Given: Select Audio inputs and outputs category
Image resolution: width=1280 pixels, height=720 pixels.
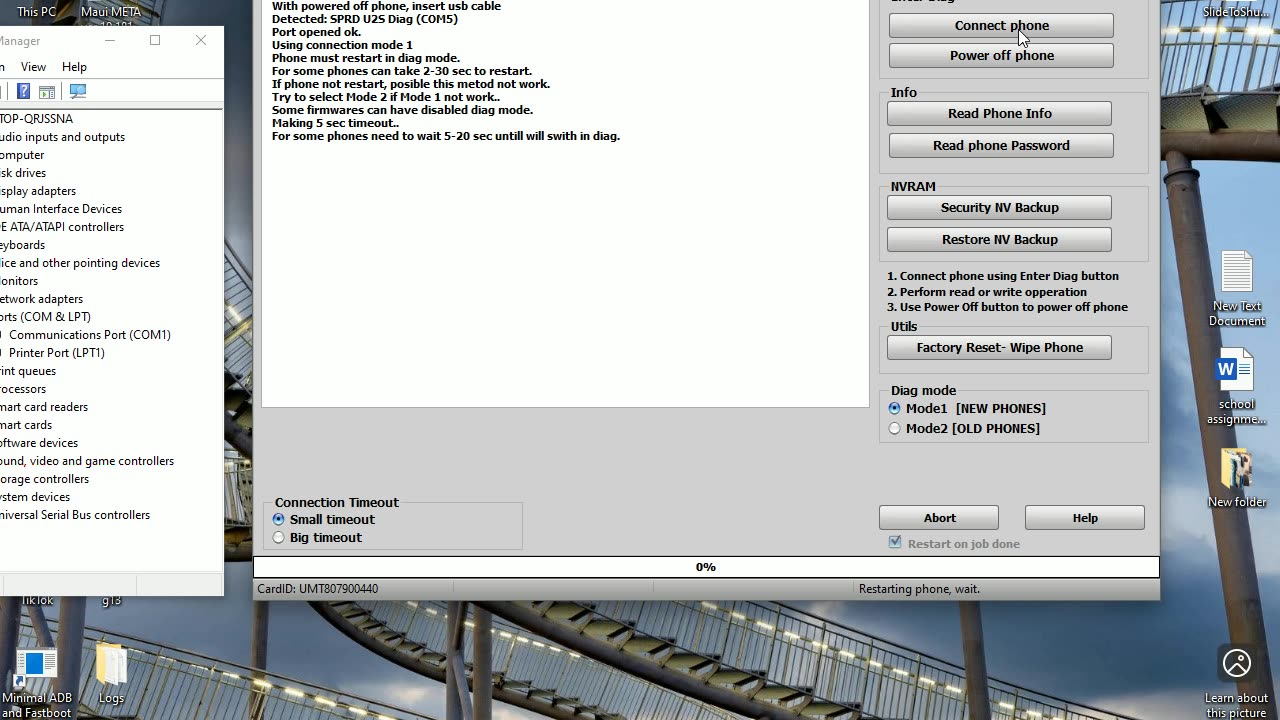Looking at the screenshot, I should [62, 137].
